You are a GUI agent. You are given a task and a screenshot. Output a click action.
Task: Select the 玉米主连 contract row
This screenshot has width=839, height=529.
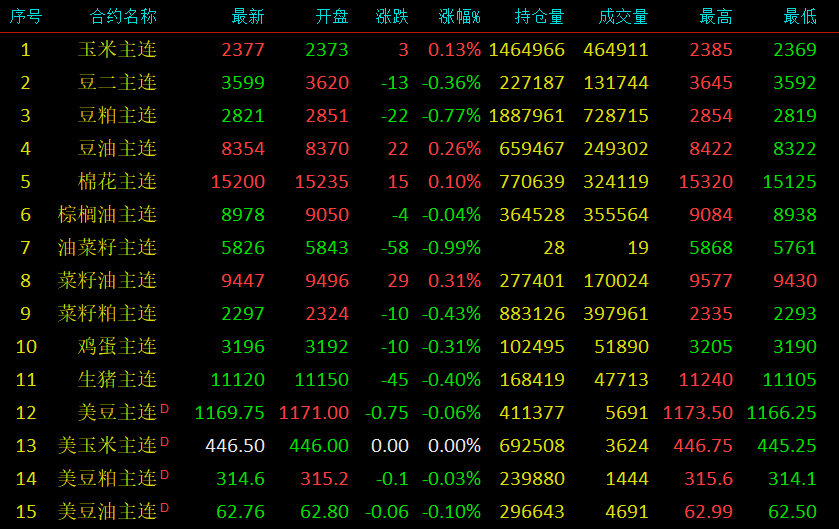118,50
